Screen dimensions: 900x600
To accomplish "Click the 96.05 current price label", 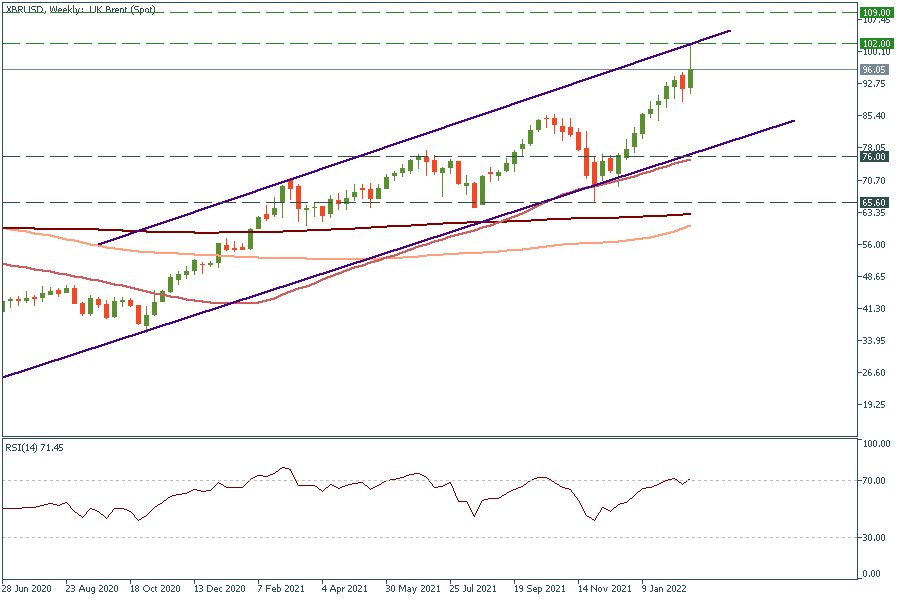I will [875, 70].
